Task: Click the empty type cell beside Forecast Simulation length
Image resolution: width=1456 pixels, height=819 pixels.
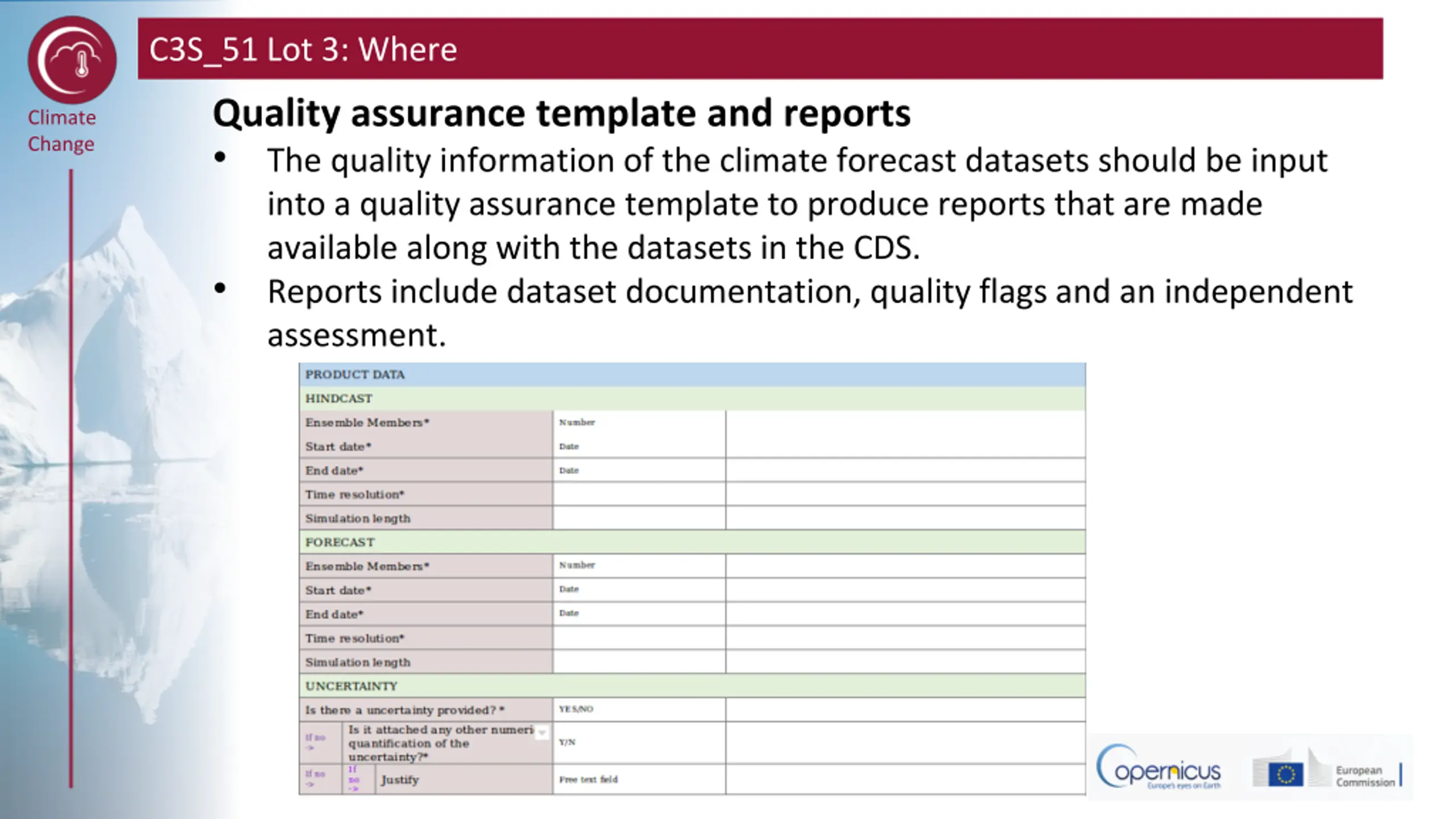Action: coord(639,662)
